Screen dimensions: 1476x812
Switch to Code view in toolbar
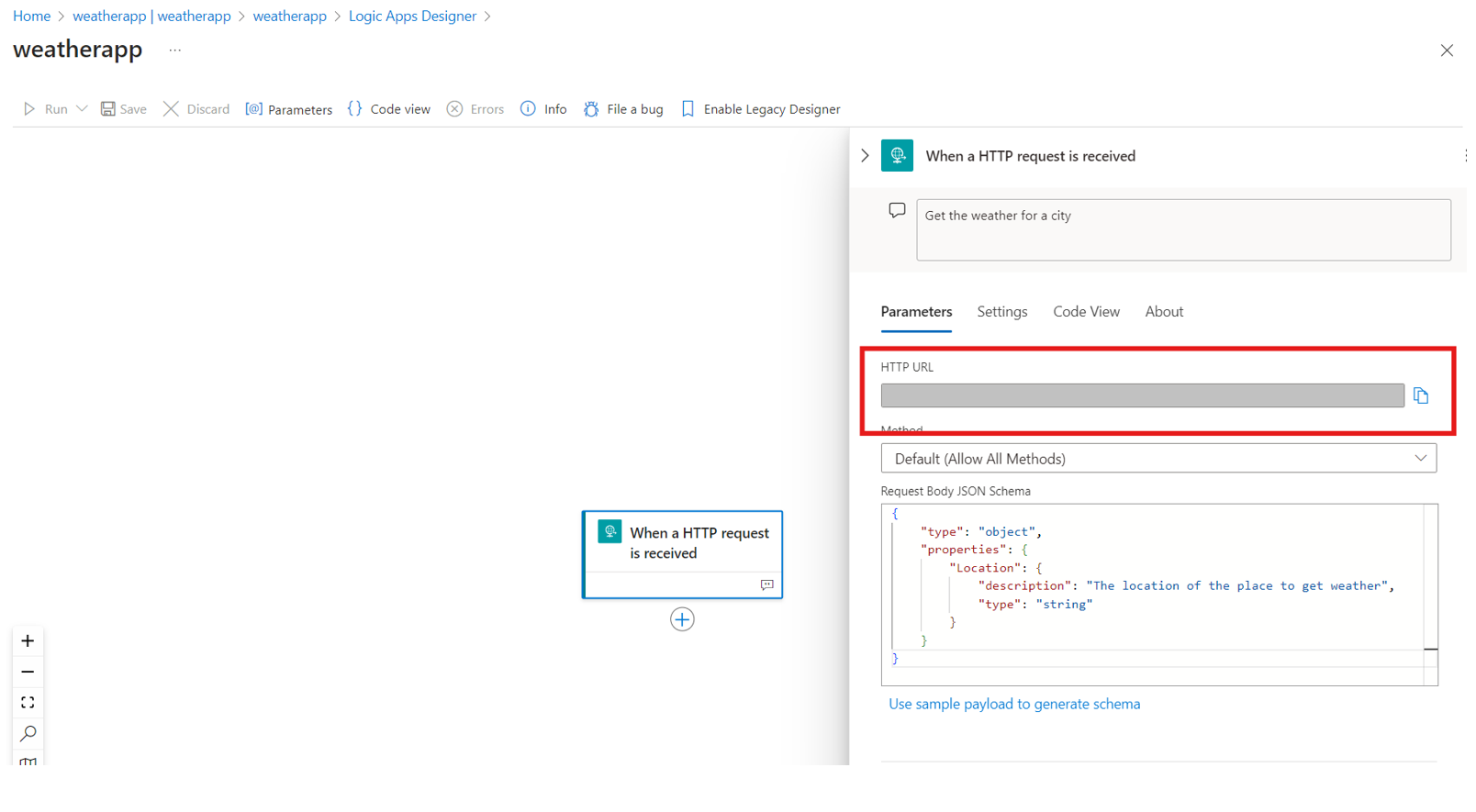pos(389,109)
